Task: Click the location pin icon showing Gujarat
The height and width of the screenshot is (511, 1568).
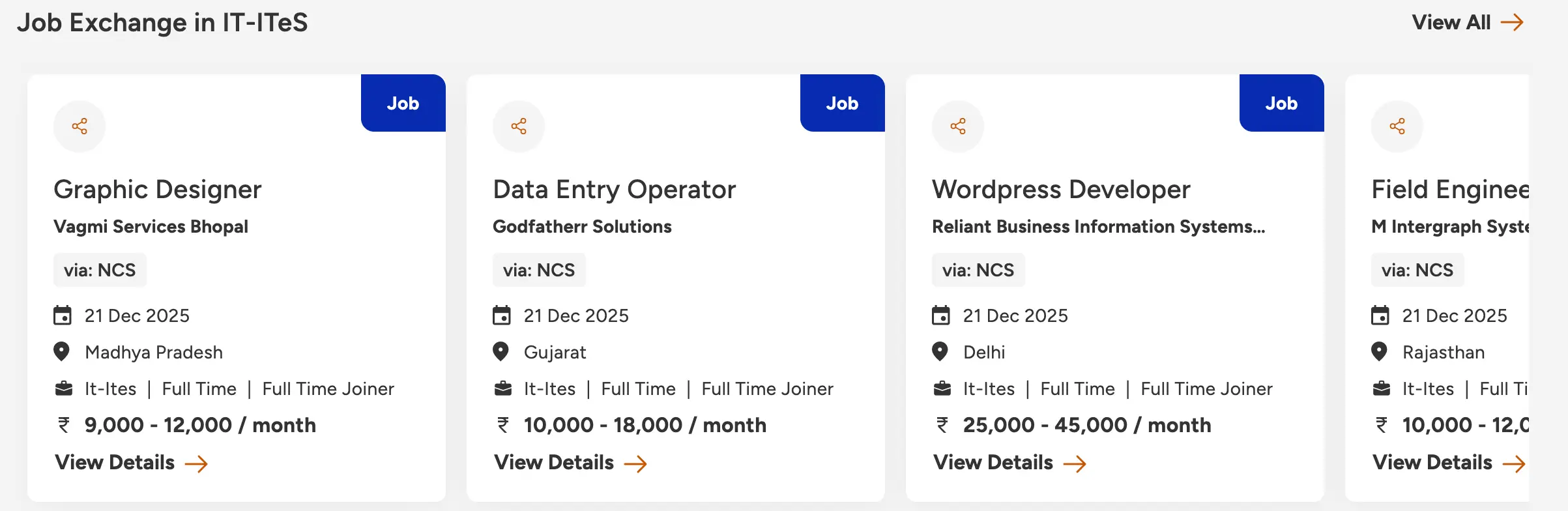Action: (x=501, y=351)
